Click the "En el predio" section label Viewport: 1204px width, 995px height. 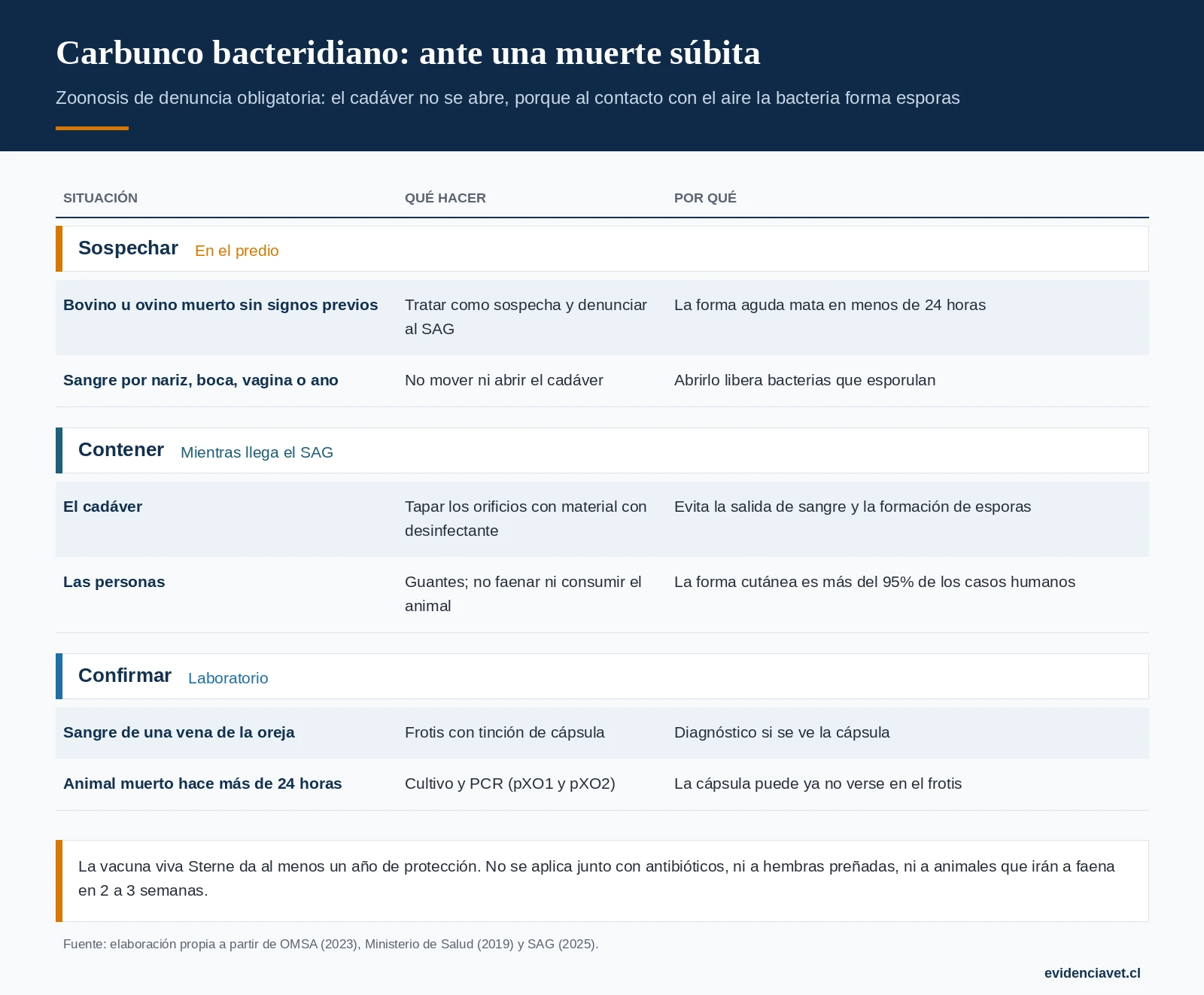click(237, 251)
